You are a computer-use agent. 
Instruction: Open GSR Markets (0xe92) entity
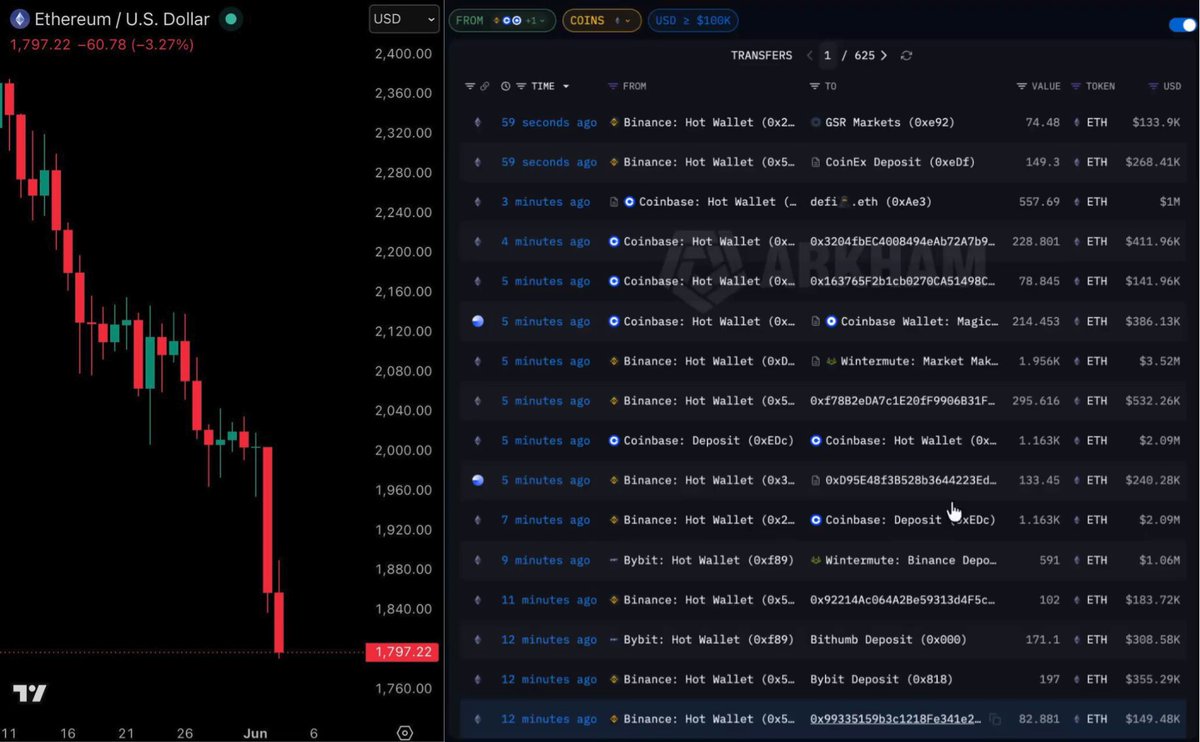pos(889,122)
